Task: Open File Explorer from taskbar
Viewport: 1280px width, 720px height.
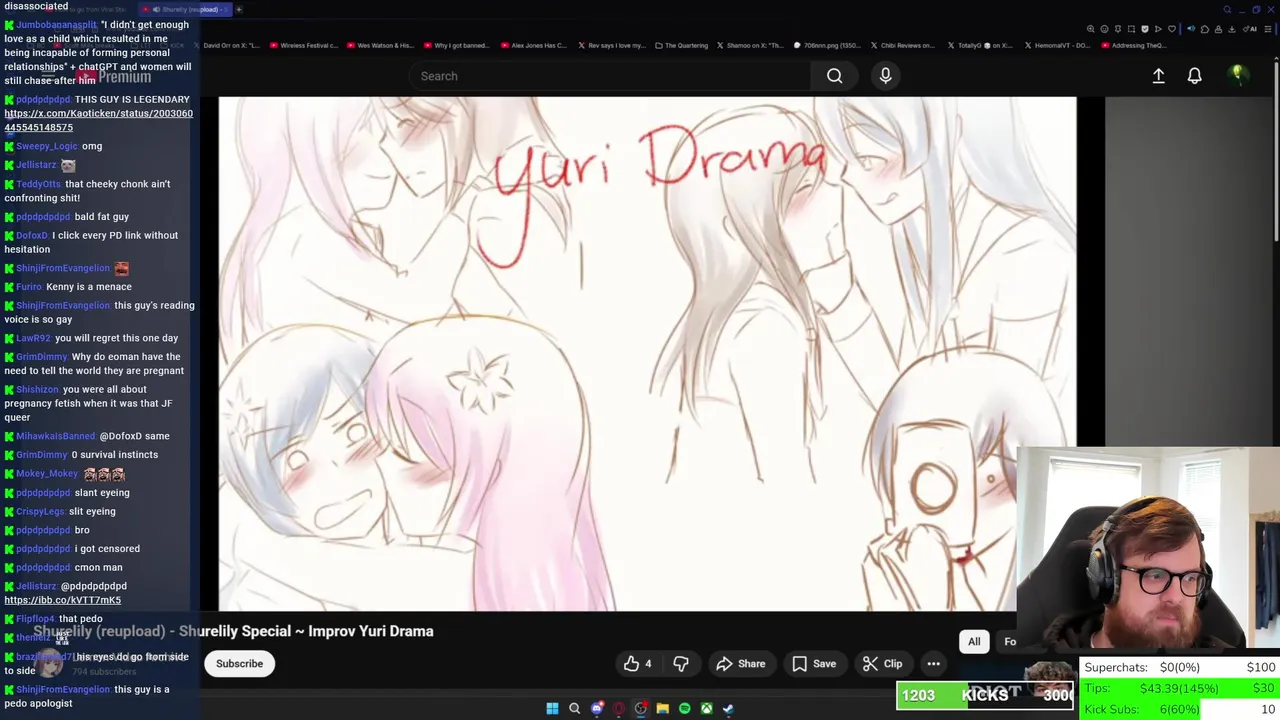Action: click(662, 708)
